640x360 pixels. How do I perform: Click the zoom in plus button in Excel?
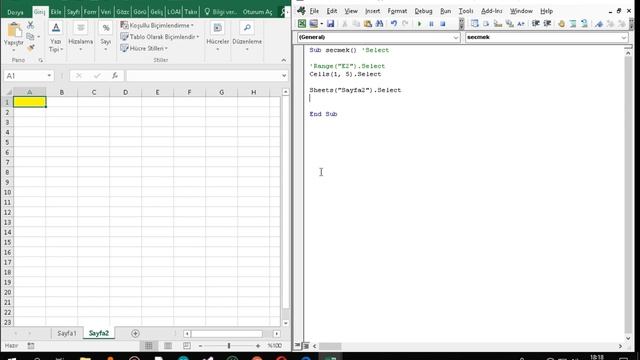(x=258, y=346)
